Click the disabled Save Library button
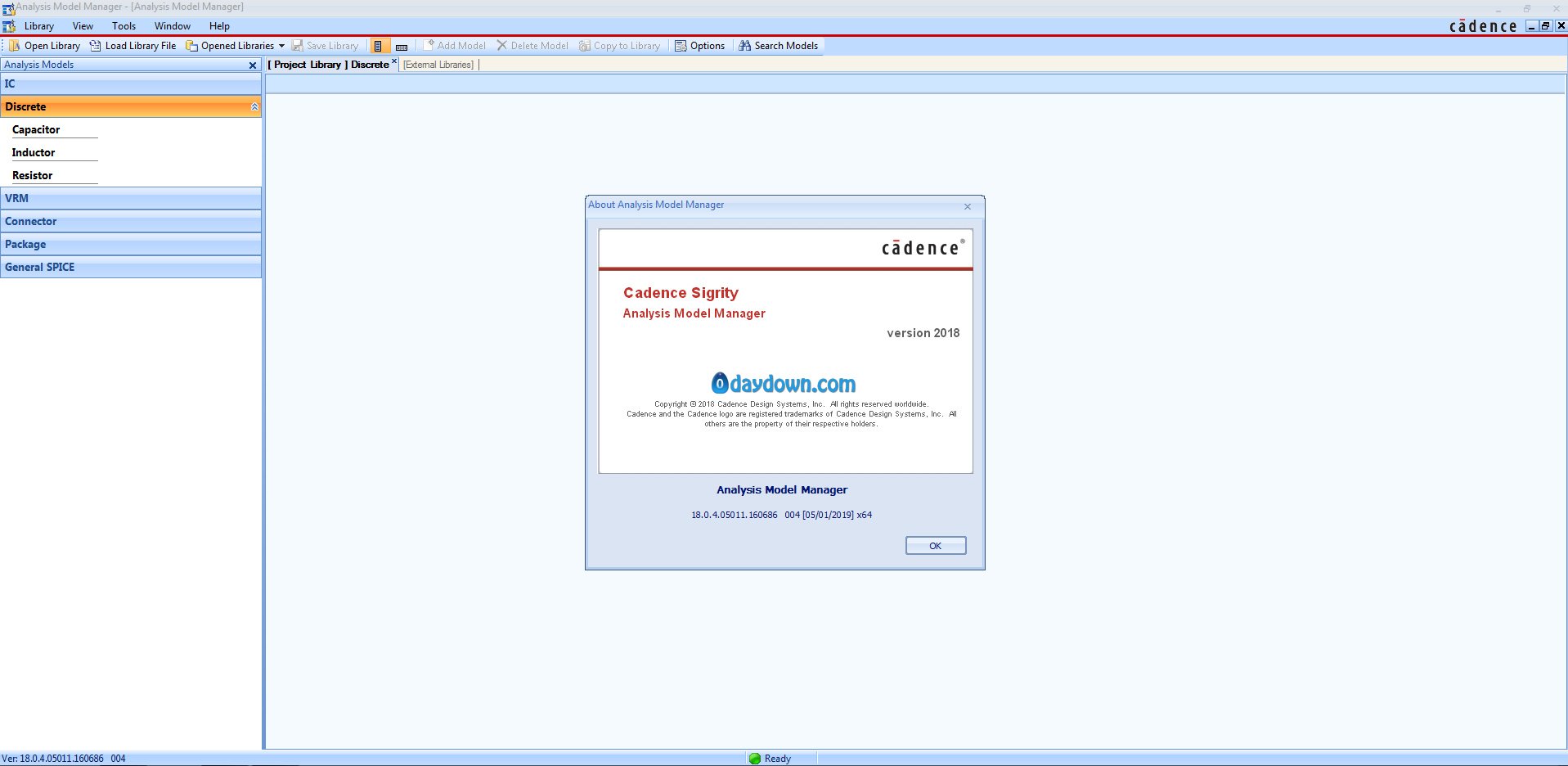This screenshot has width=1568, height=766. point(325,46)
